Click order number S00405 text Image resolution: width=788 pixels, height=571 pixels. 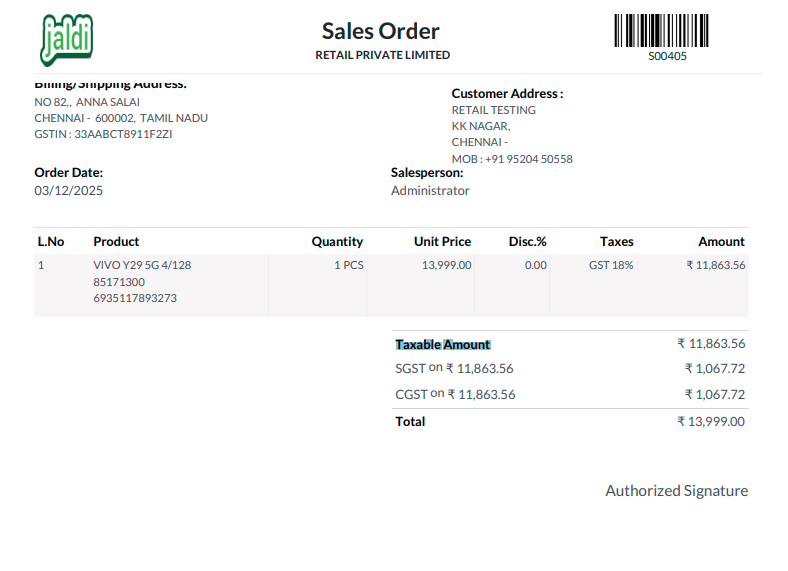pyautogui.click(x=667, y=56)
